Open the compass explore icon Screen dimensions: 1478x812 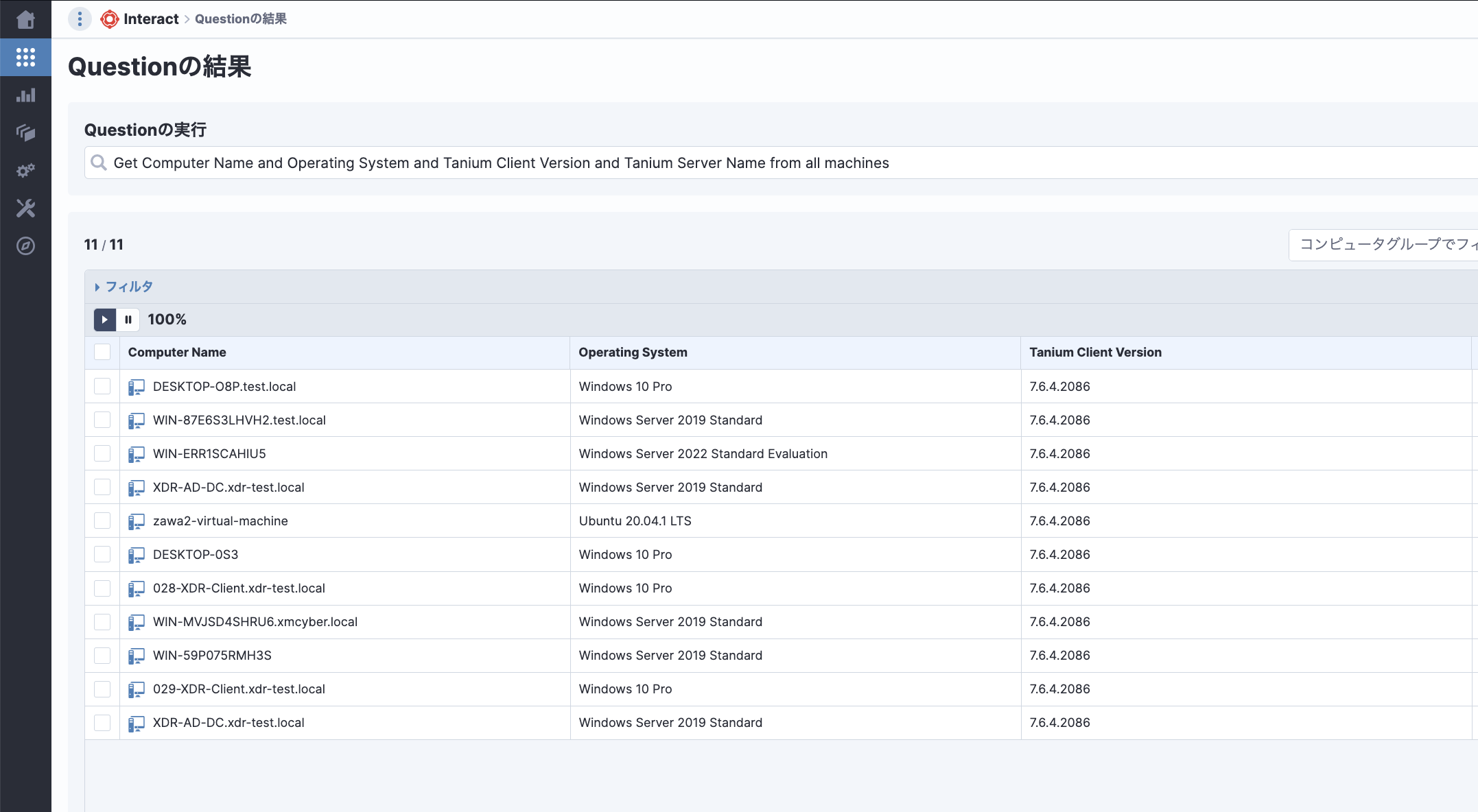click(x=25, y=246)
